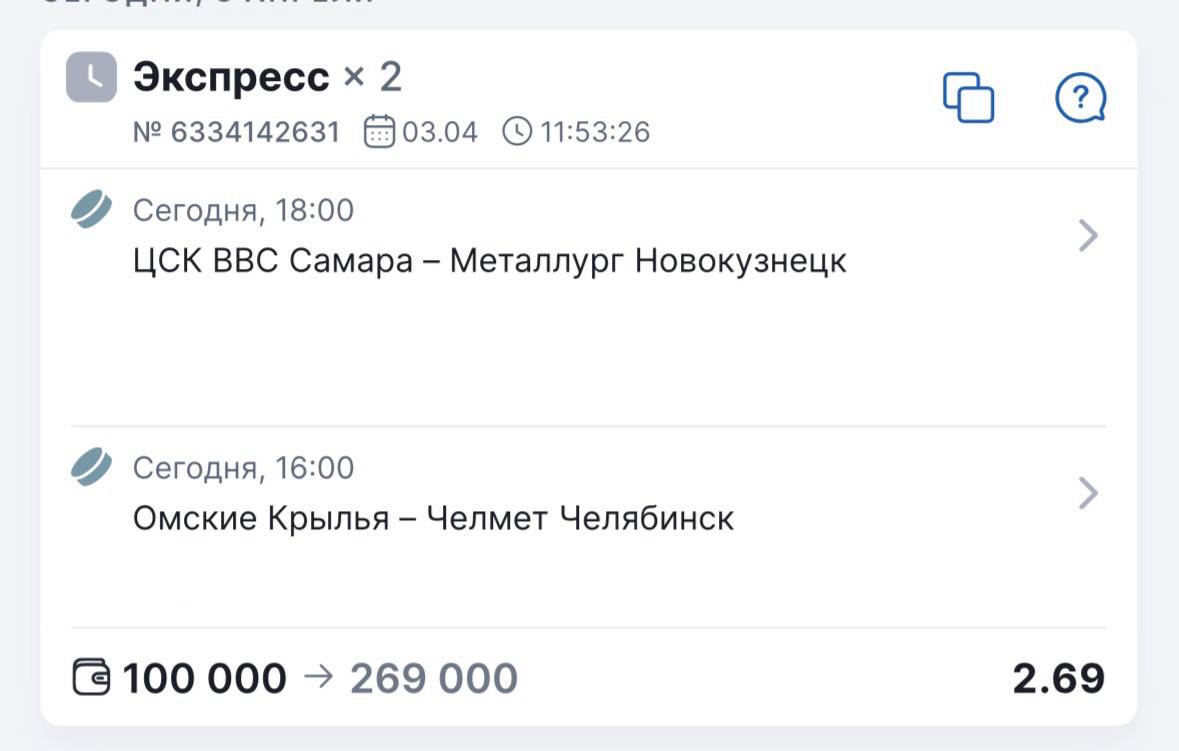Image resolution: width=1179 pixels, height=751 pixels.
Task: Open help via the question mark bubble
Action: point(1080,98)
